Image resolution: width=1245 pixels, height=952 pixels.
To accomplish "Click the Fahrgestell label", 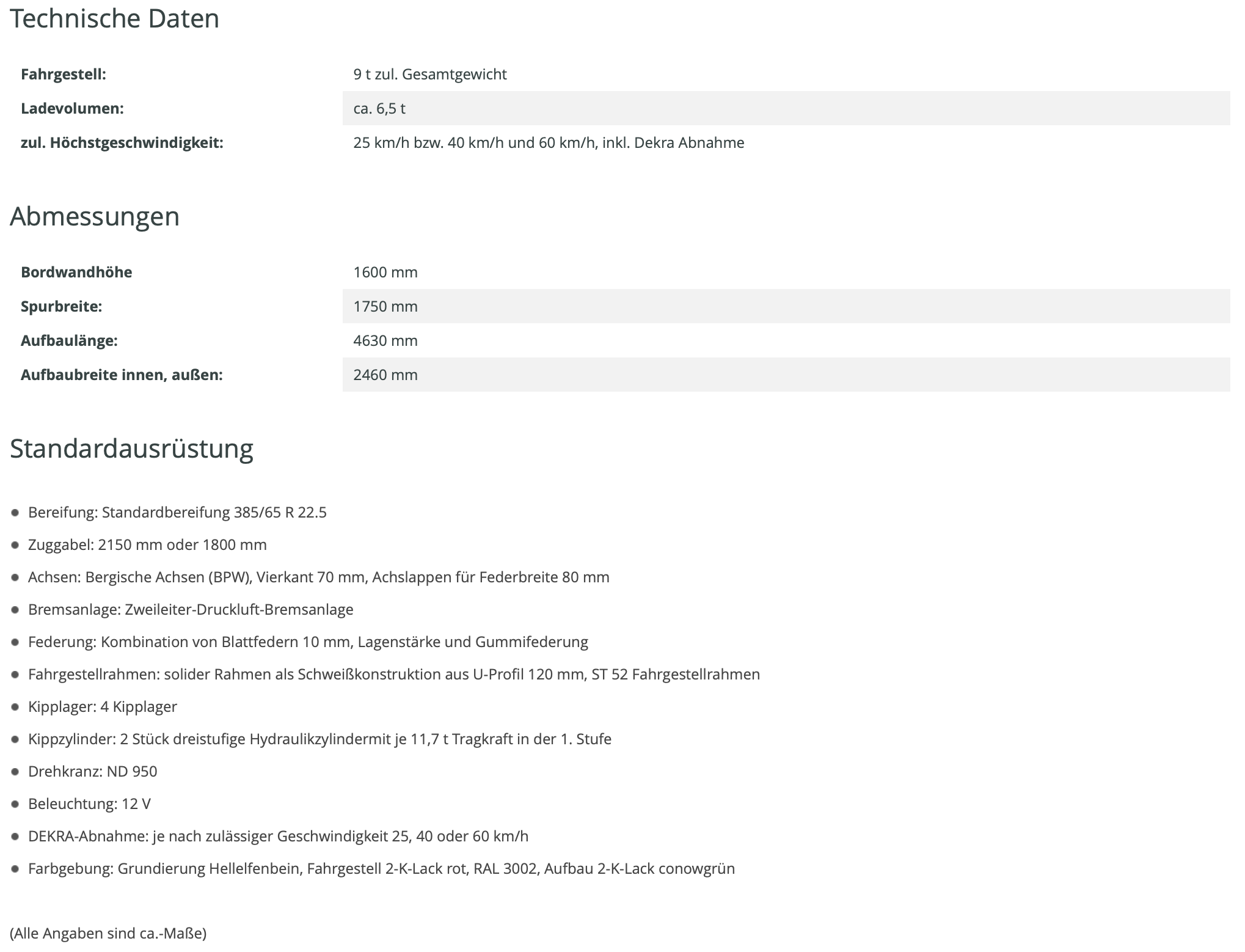I will [64, 74].
